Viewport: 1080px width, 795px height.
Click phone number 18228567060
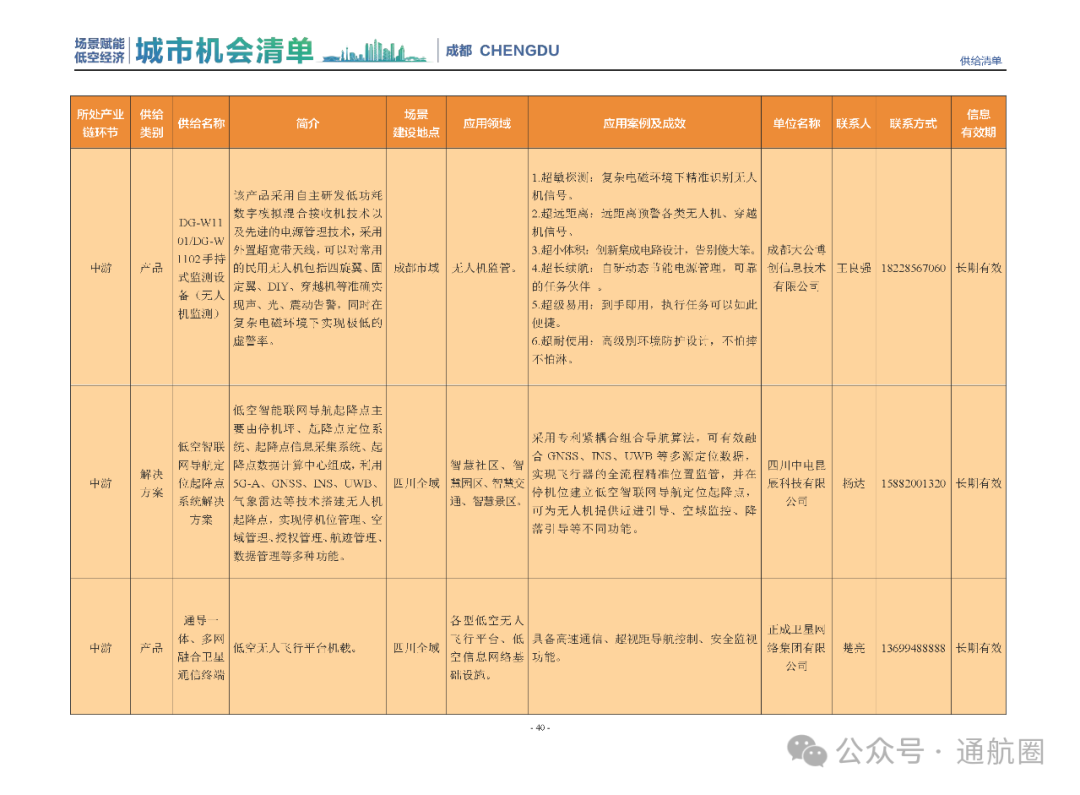913,268
